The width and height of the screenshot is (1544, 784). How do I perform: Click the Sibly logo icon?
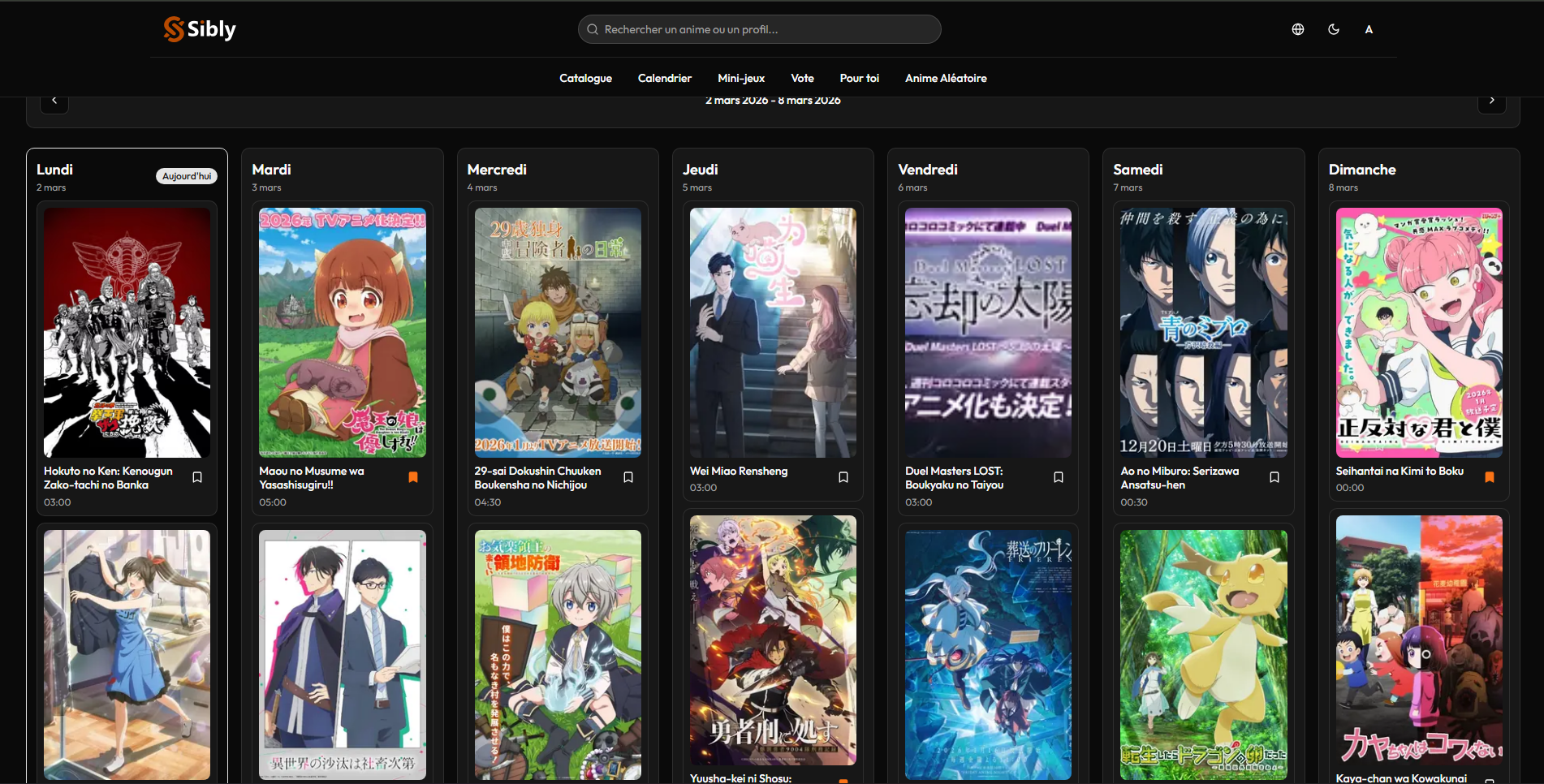coord(174,29)
